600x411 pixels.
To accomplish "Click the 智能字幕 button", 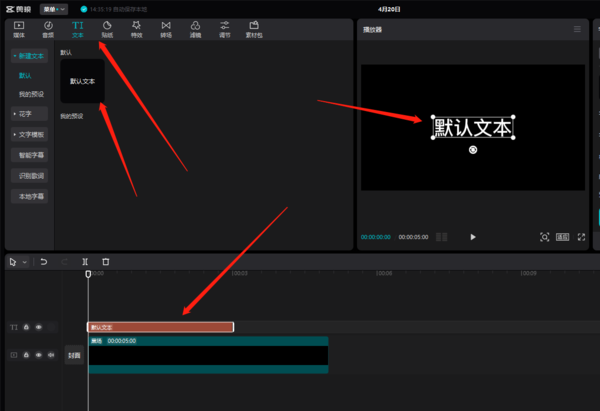I will 31,155.
